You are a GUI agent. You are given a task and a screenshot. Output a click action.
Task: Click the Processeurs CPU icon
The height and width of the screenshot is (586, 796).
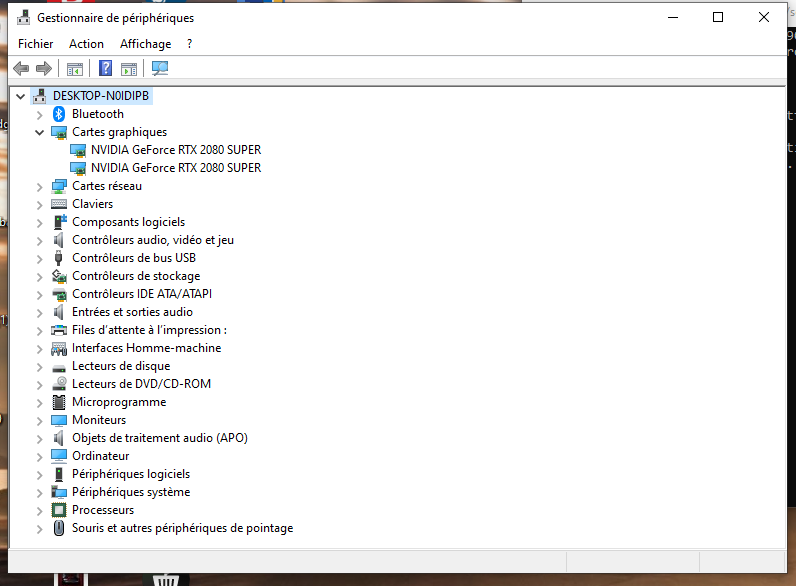(x=59, y=510)
